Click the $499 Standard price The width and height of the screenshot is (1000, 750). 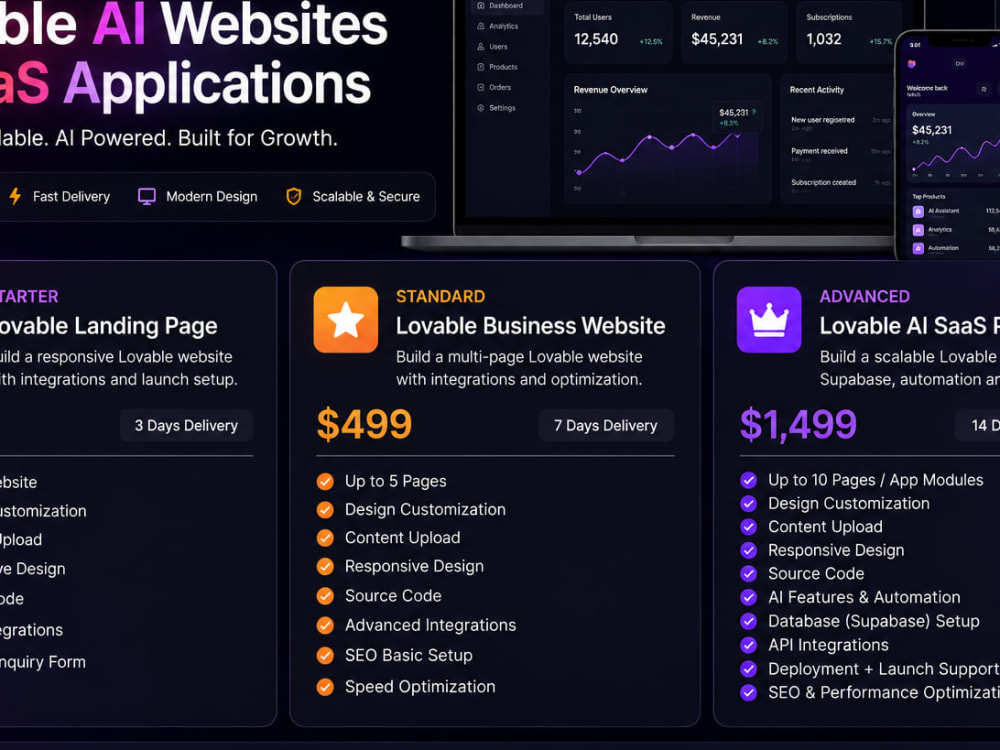click(364, 424)
